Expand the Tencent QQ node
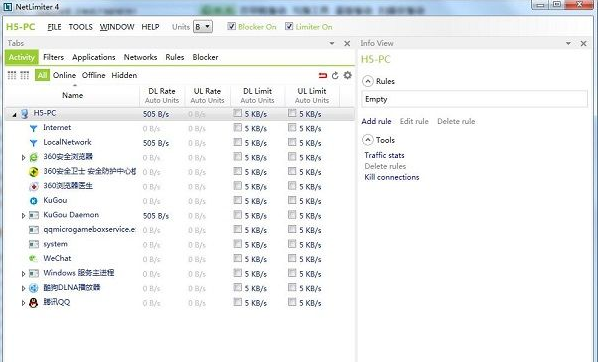Image resolution: width=598 pixels, height=362 pixels. coord(23,303)
